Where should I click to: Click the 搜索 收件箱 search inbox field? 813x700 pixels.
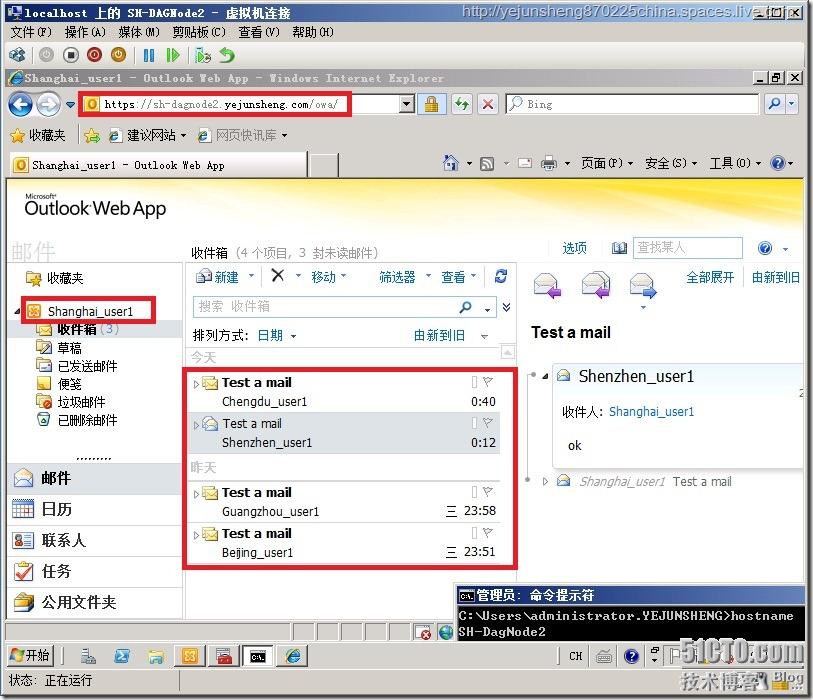click(327, 306)
